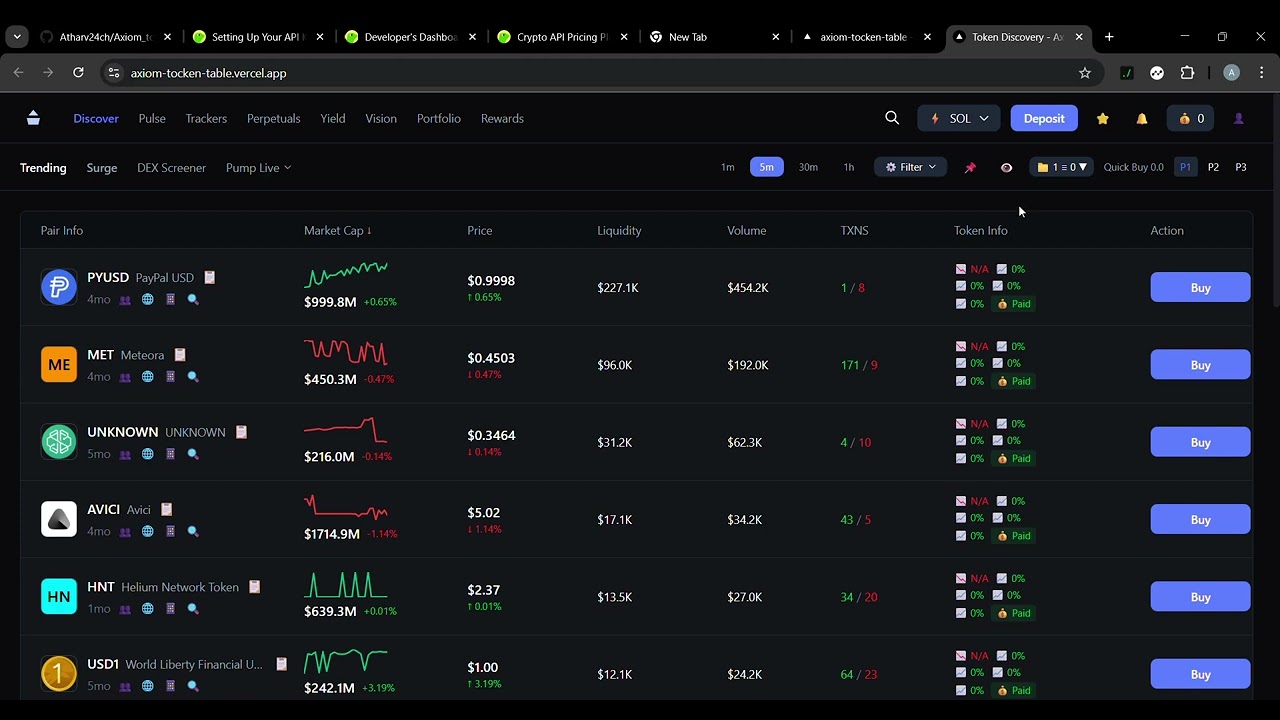Reload the browser page
Screen dimensions: 1280x720
(78, 73)
